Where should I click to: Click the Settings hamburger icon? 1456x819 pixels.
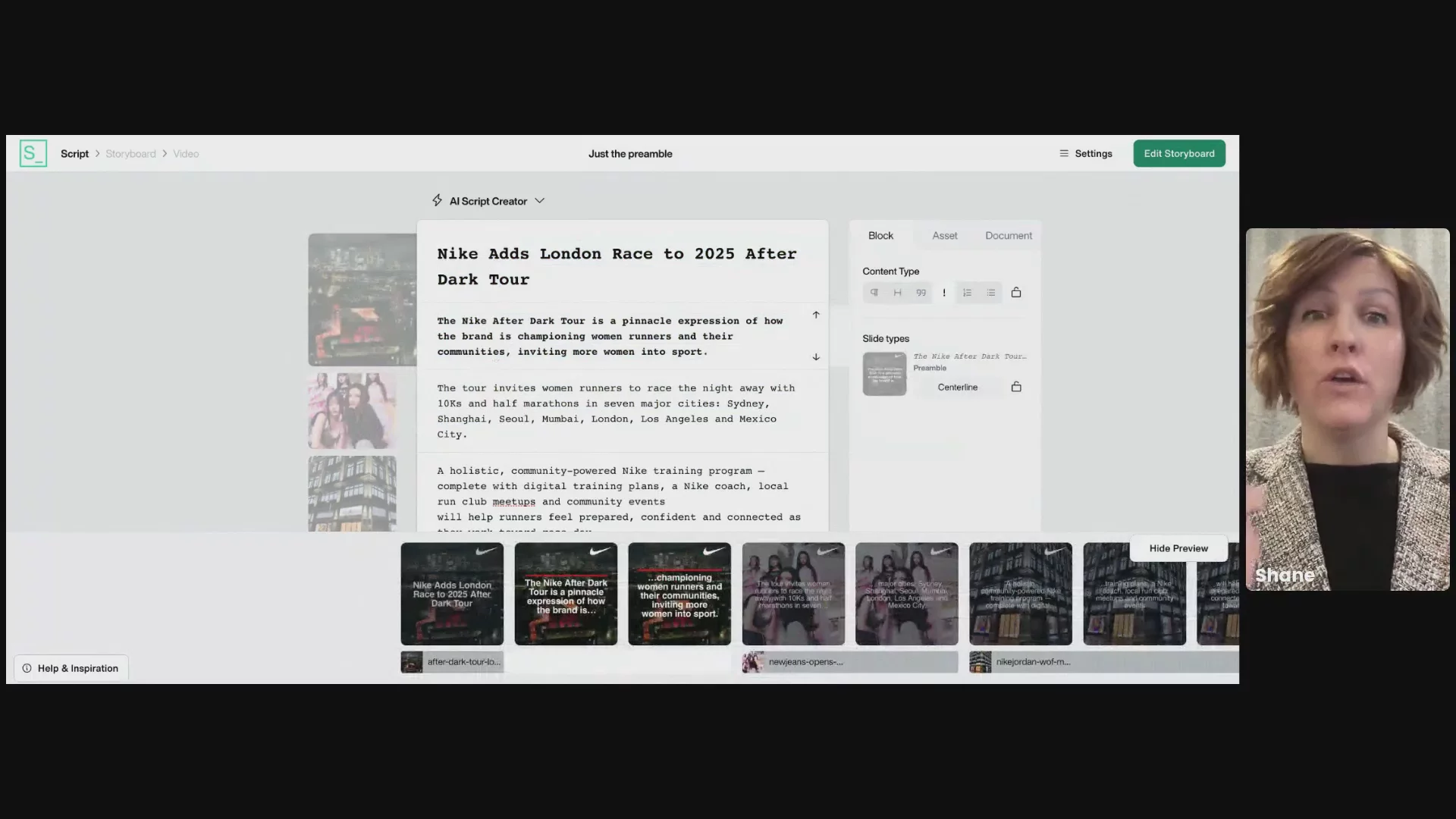tap(1064, 153)
